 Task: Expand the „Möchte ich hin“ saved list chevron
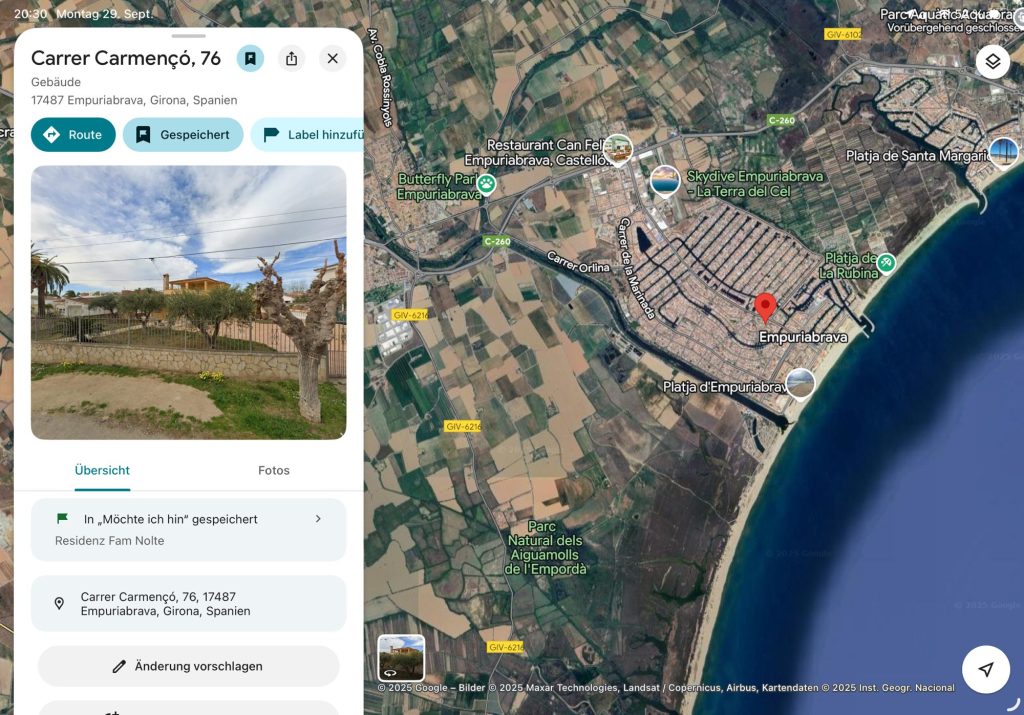pyautogui.click(x=318, y=519)
